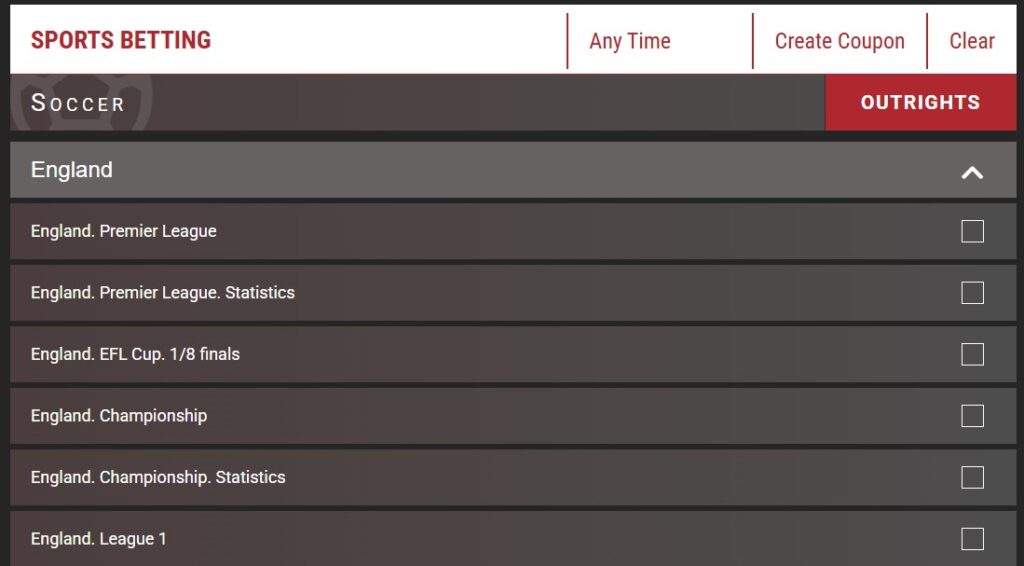This screenshot has width=1024, height=566.
Task: Open the EFL Cup. 1/8 finals label
Action: coord(135,354)
